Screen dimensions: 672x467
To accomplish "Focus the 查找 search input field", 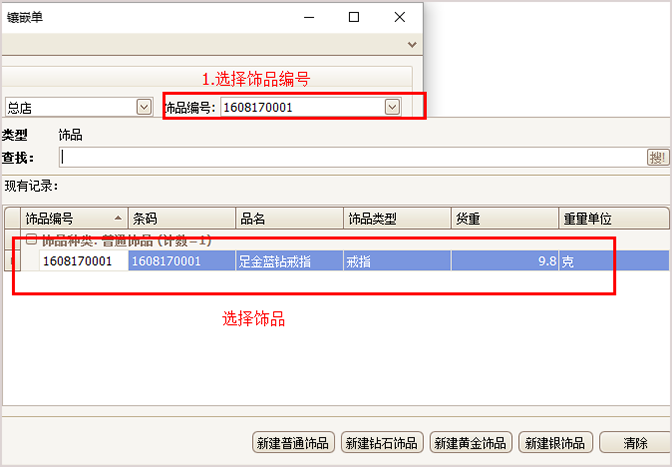I will click(352, 158).
